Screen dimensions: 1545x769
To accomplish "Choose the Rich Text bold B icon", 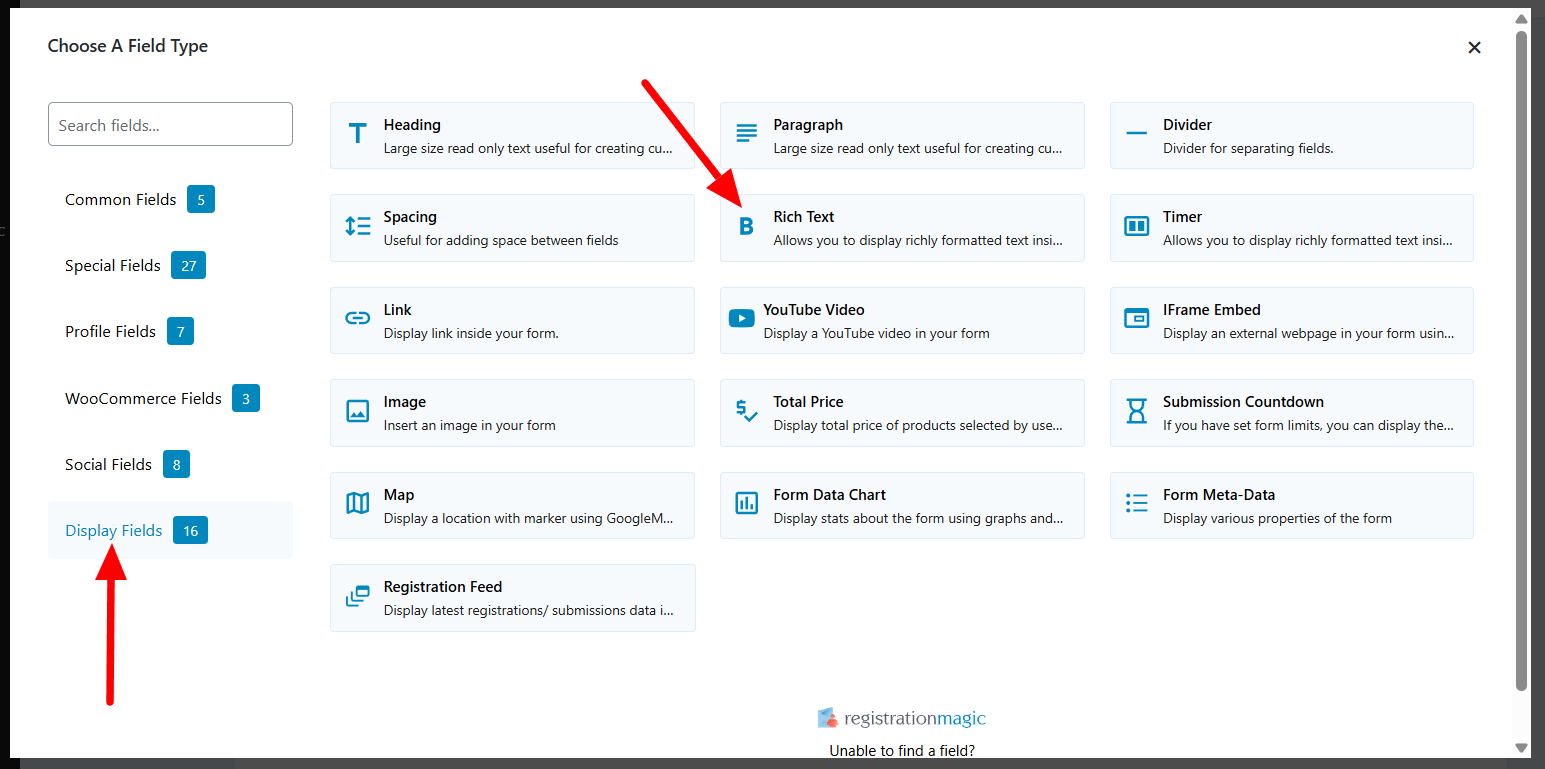I will [x=746, y=227].
